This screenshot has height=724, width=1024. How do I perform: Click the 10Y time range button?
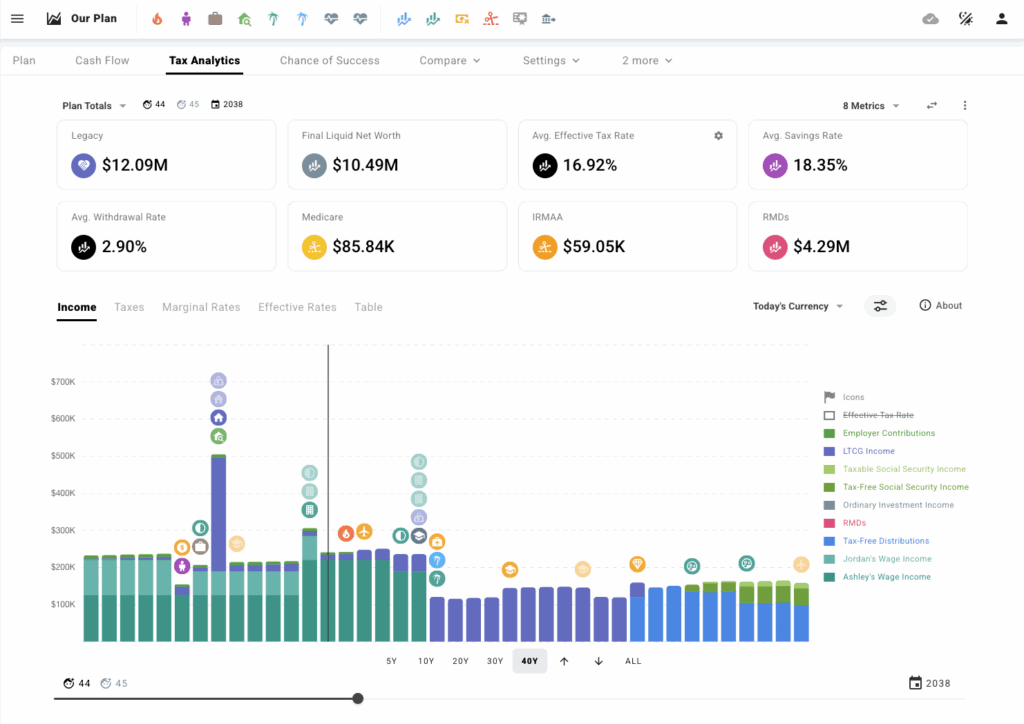425,661
